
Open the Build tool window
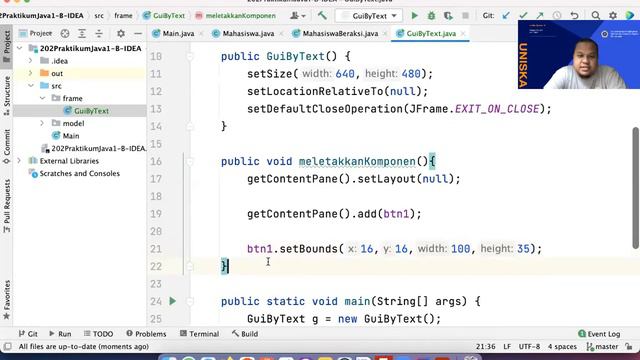pos(245,334)
